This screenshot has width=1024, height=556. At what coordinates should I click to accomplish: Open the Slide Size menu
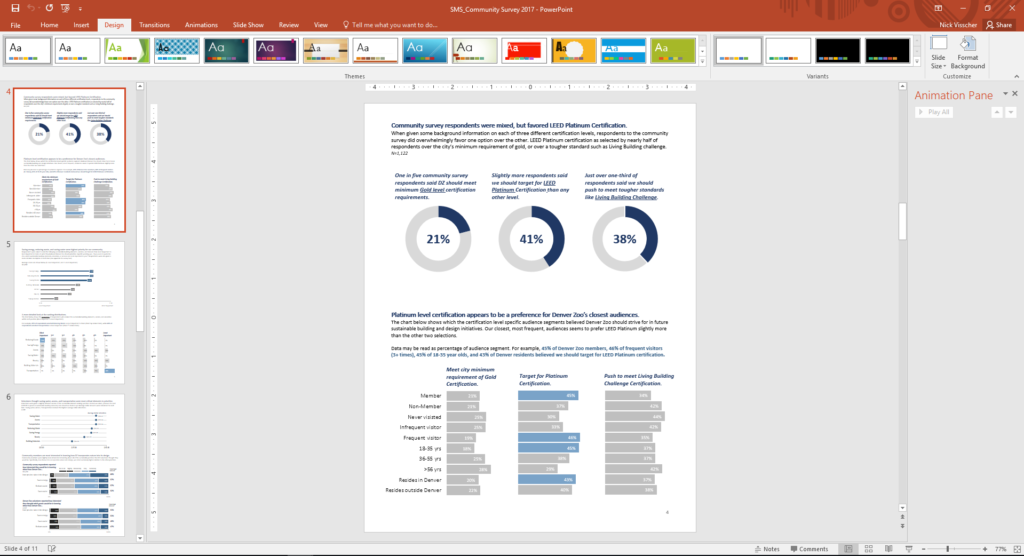[938, 54]
